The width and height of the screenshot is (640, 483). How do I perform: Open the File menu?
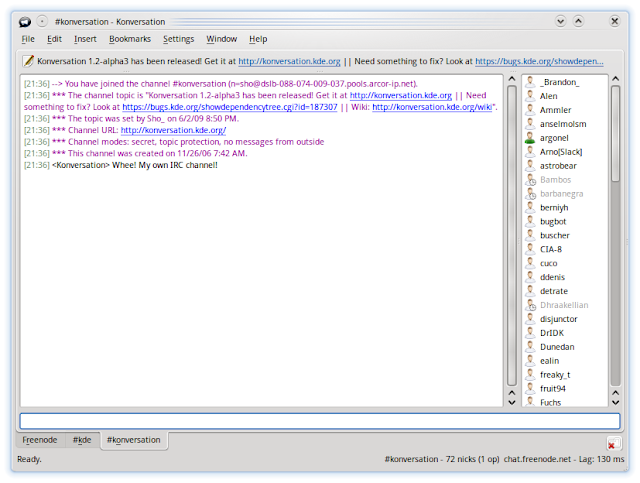click(28, 39)
